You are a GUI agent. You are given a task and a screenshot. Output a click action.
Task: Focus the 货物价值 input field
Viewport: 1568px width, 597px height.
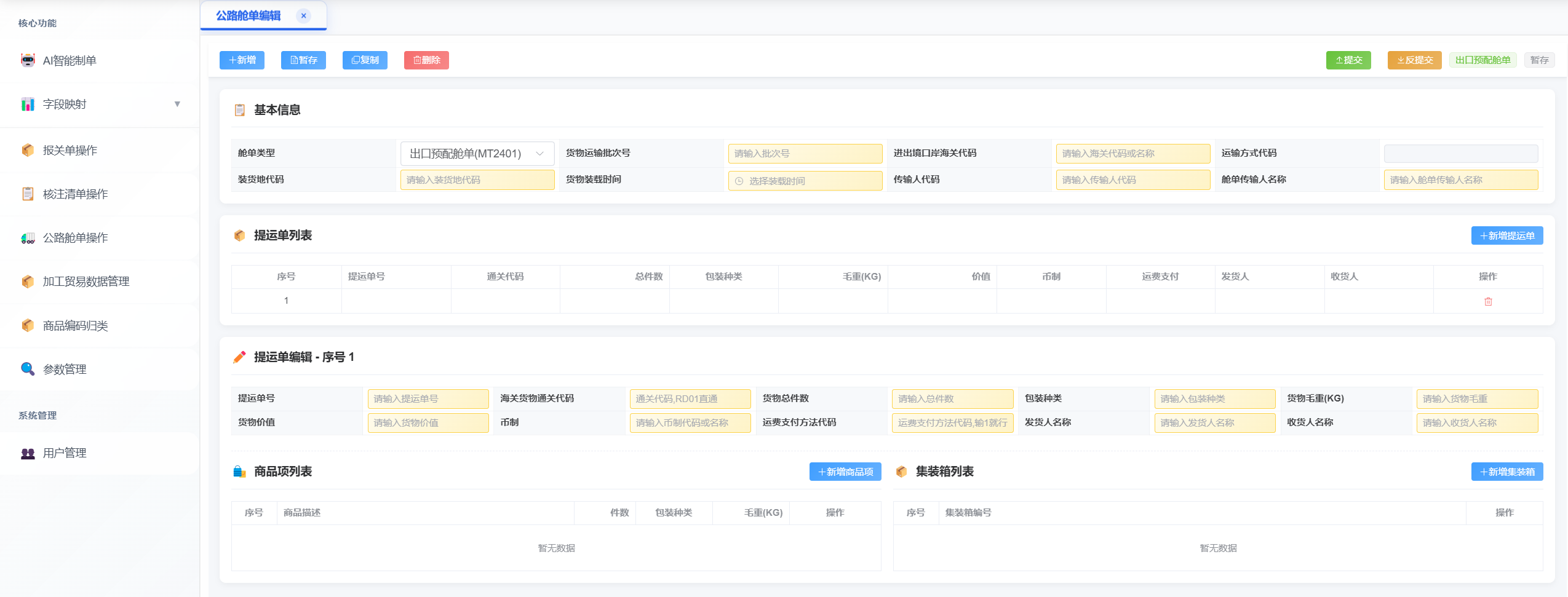click(x=428, y=423)
